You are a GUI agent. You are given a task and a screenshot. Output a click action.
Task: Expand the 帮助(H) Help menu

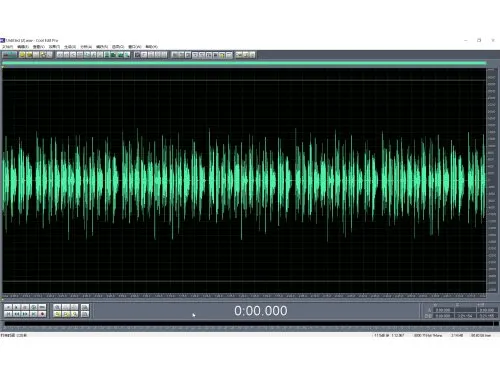[152, 47]
